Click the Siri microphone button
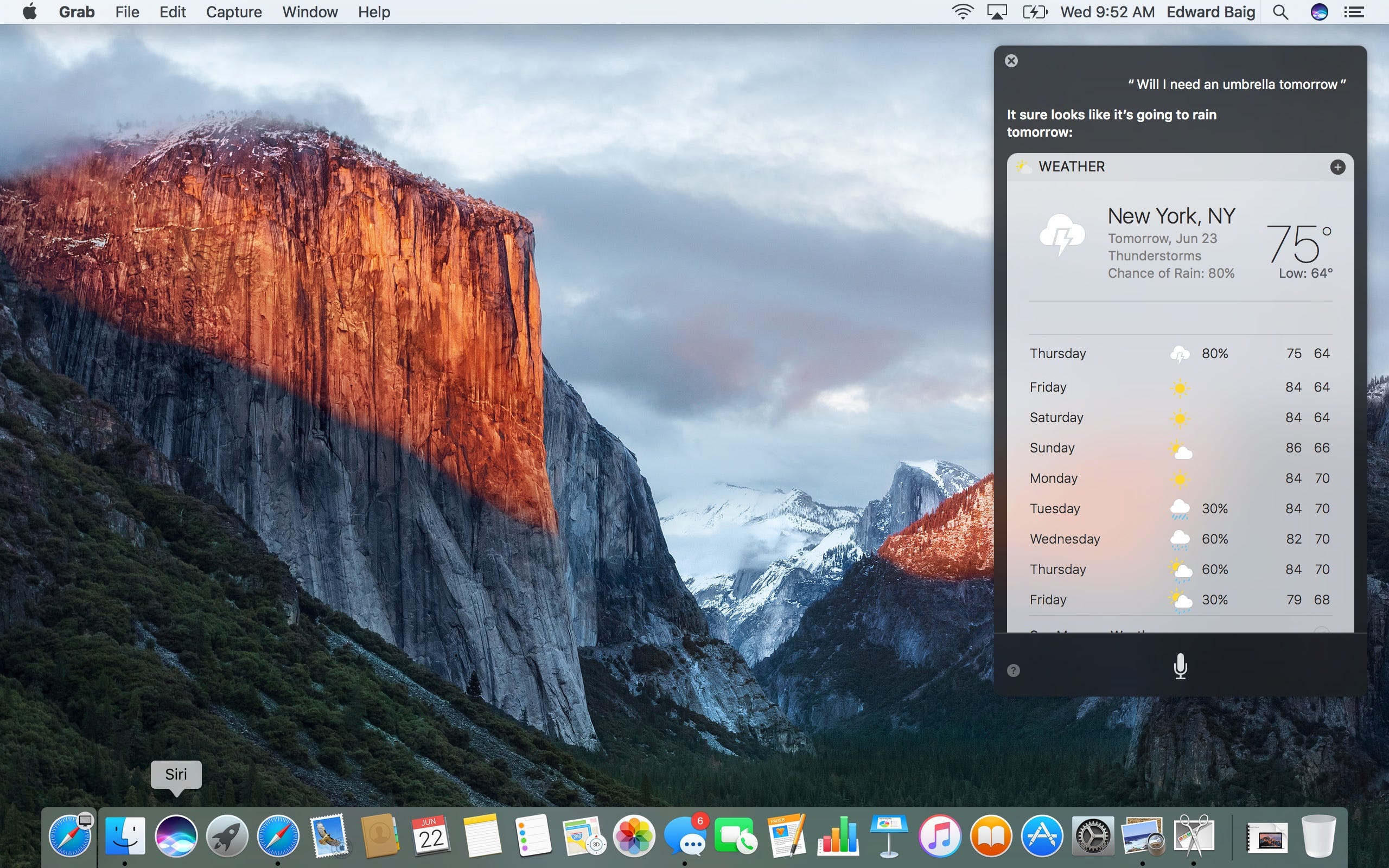Image resolution: width=1389 pixels, height=868 pixels. pyautogui.click(x=1180, y=666)
